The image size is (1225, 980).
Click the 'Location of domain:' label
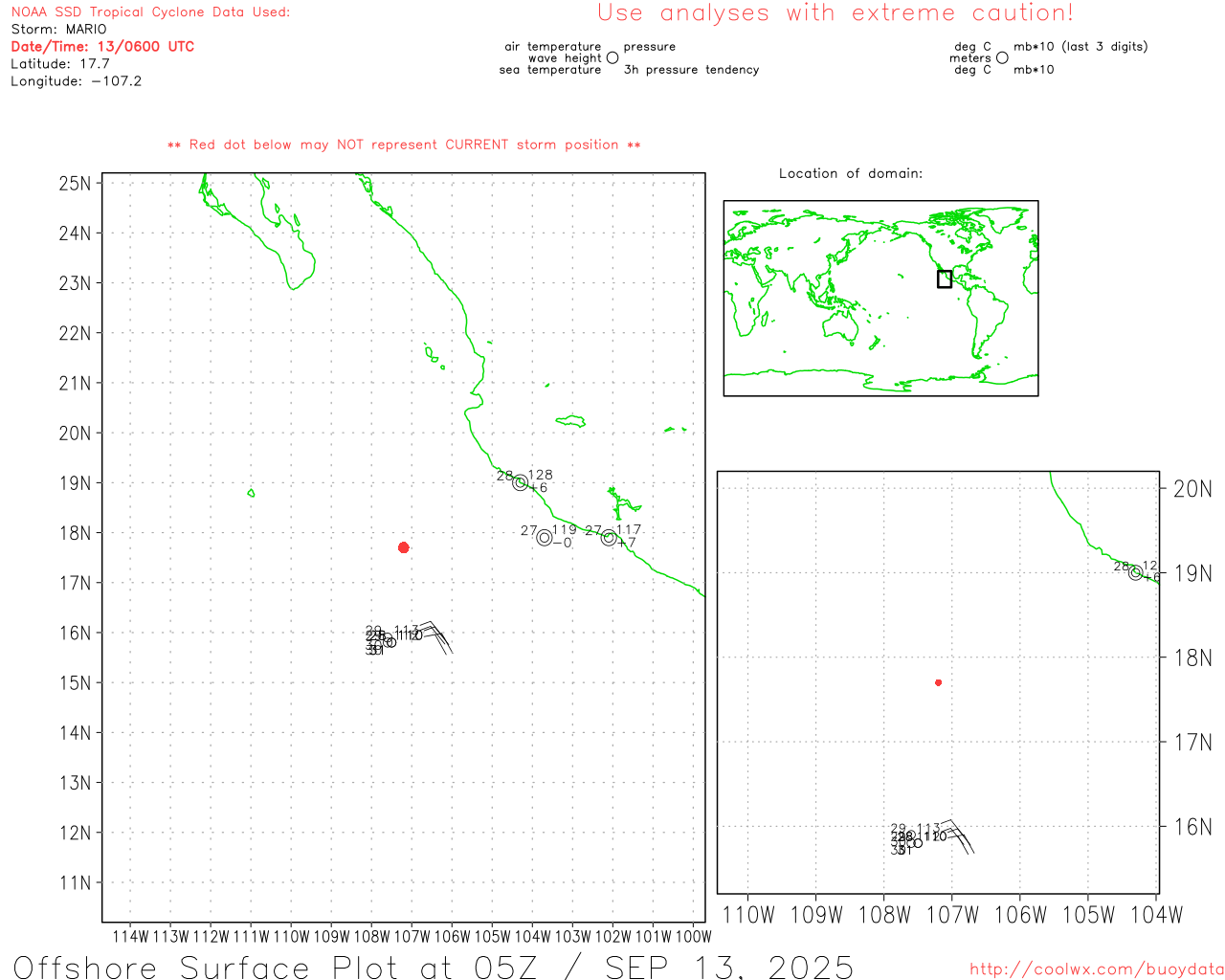pos(851,173)
